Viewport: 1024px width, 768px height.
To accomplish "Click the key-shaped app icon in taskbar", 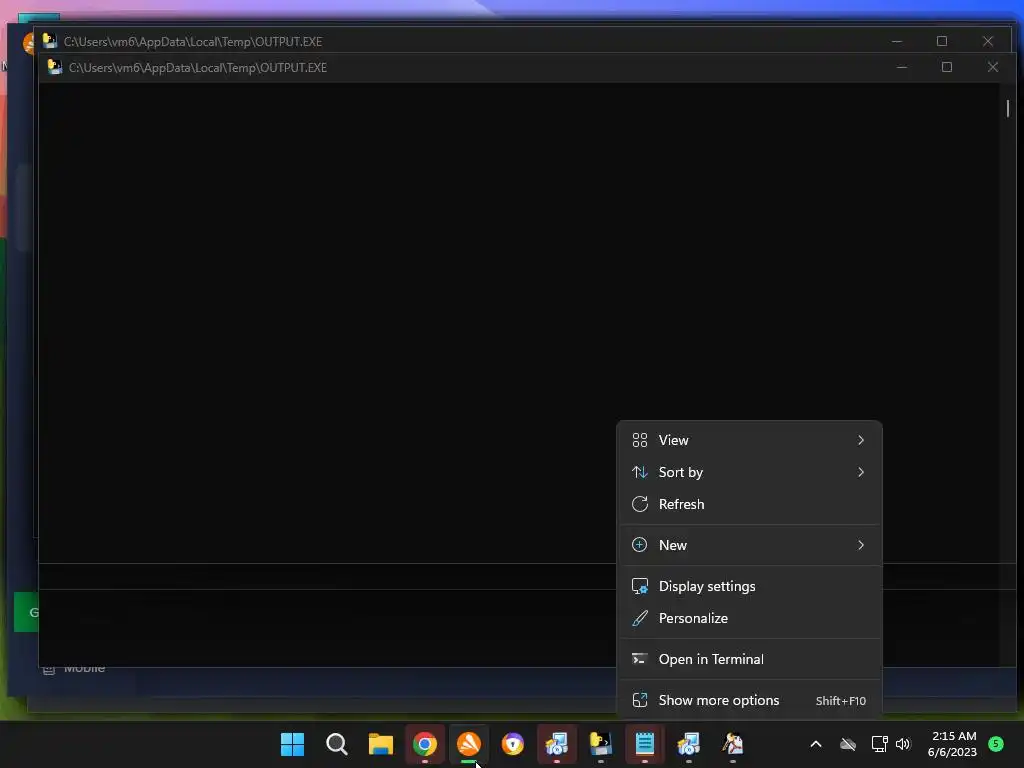I will (x=733, y=744).
